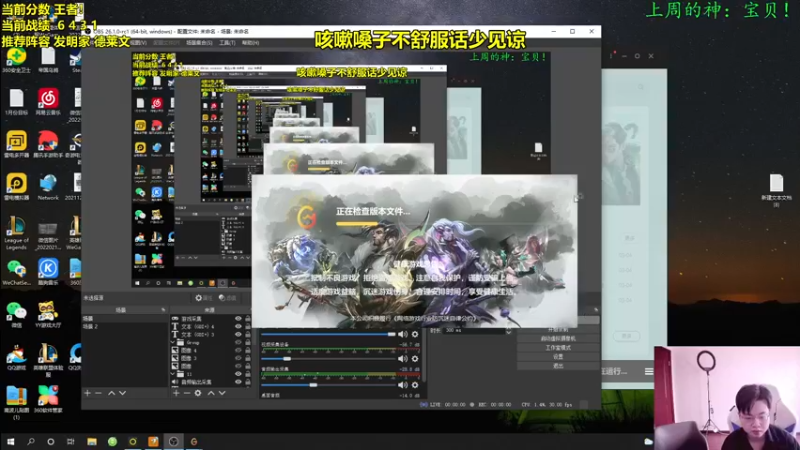800x450 pixels.
Task: Move scene down in Scenes panel
Action: [x=122, y=393]
